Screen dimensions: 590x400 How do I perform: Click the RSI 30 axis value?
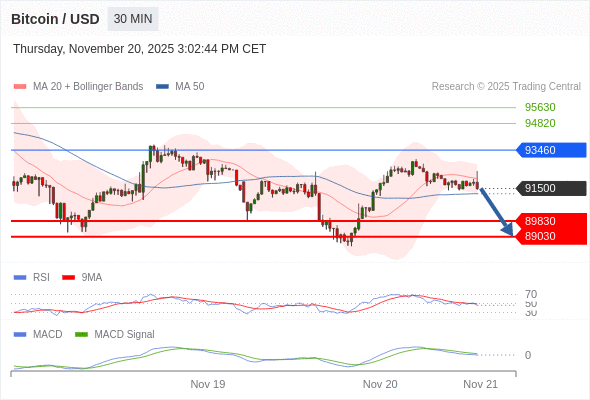[x=531, y=313]
